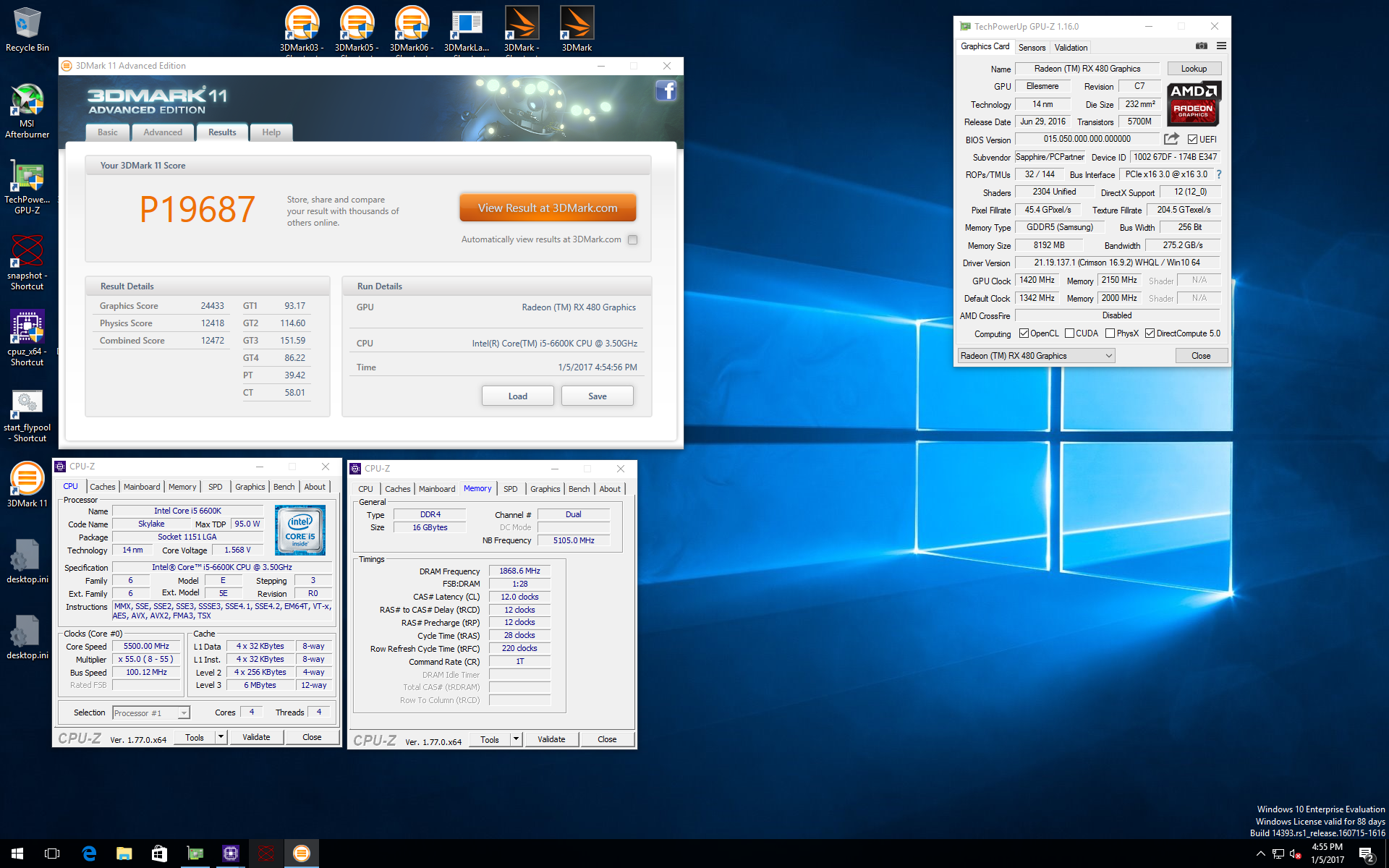Viewport: 1389px width, 868px height.
Task: Open the Store app on the taskbar
Action: [x=159, y=854]
